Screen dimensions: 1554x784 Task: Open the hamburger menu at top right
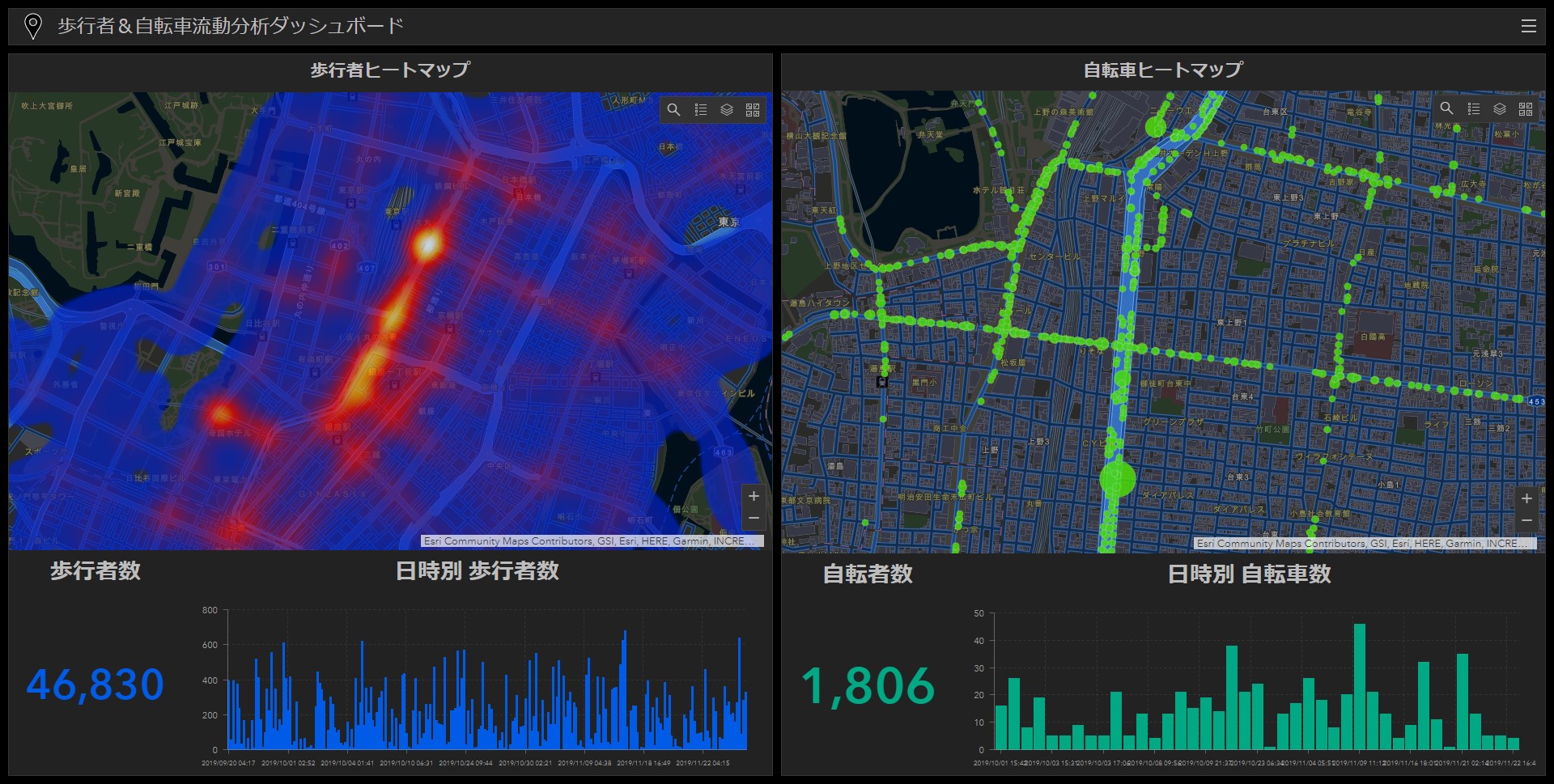[1528, 25]
